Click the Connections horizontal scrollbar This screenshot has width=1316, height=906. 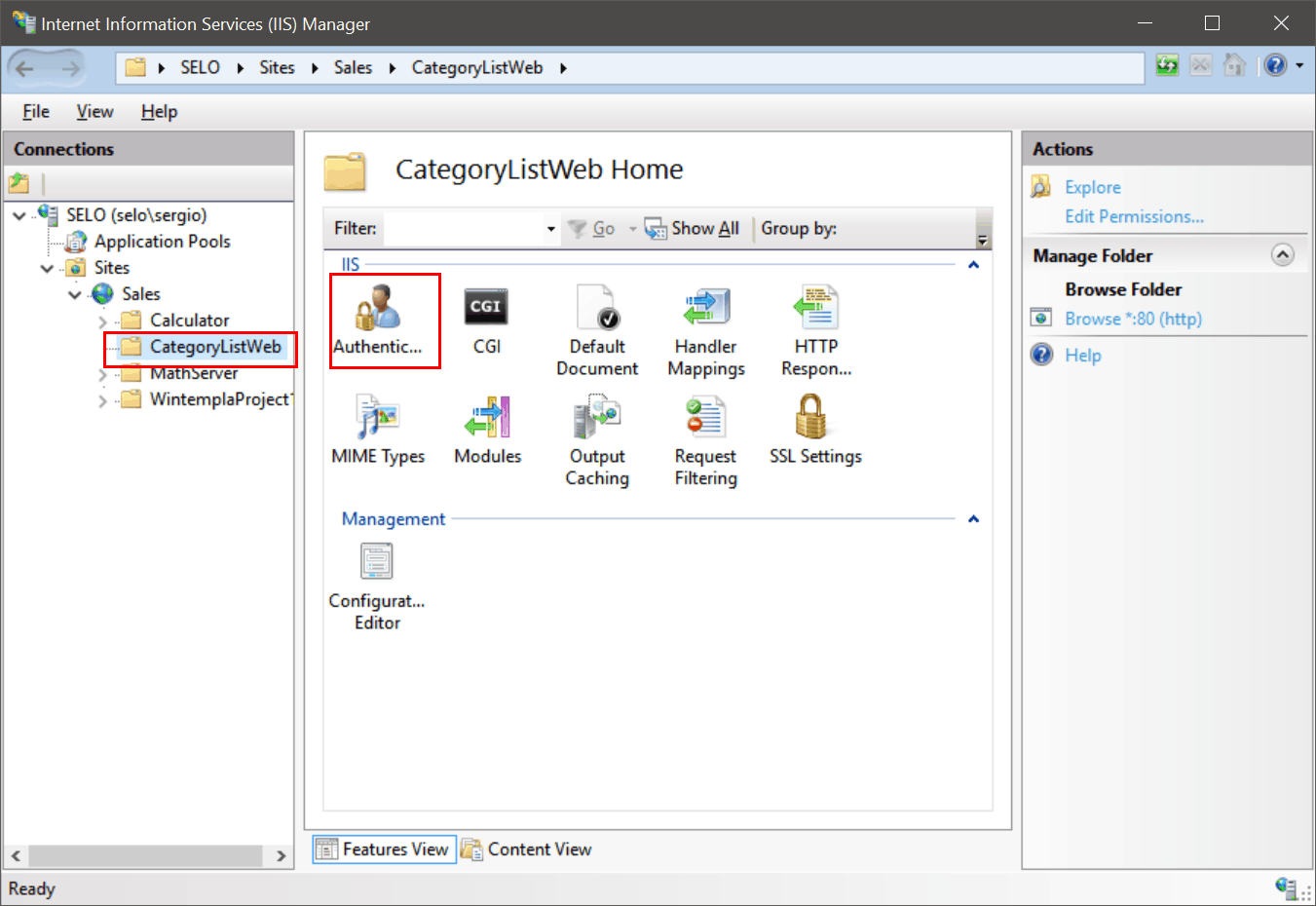(146, 855)
